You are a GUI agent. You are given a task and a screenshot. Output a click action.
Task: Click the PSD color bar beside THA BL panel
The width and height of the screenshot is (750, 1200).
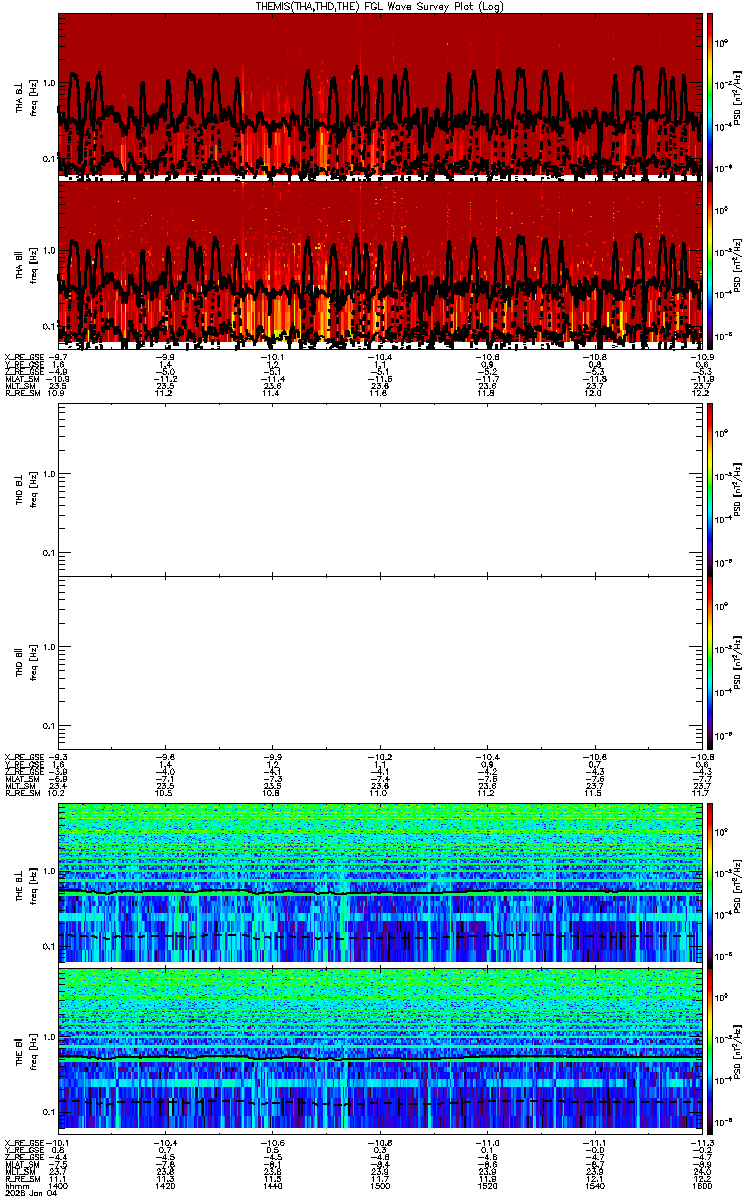[710, 95]
